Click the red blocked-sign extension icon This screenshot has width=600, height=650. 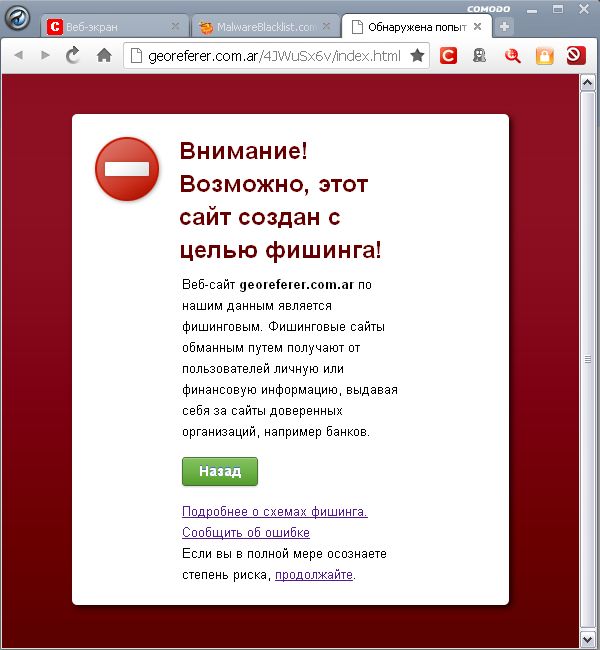click(575, 56)
